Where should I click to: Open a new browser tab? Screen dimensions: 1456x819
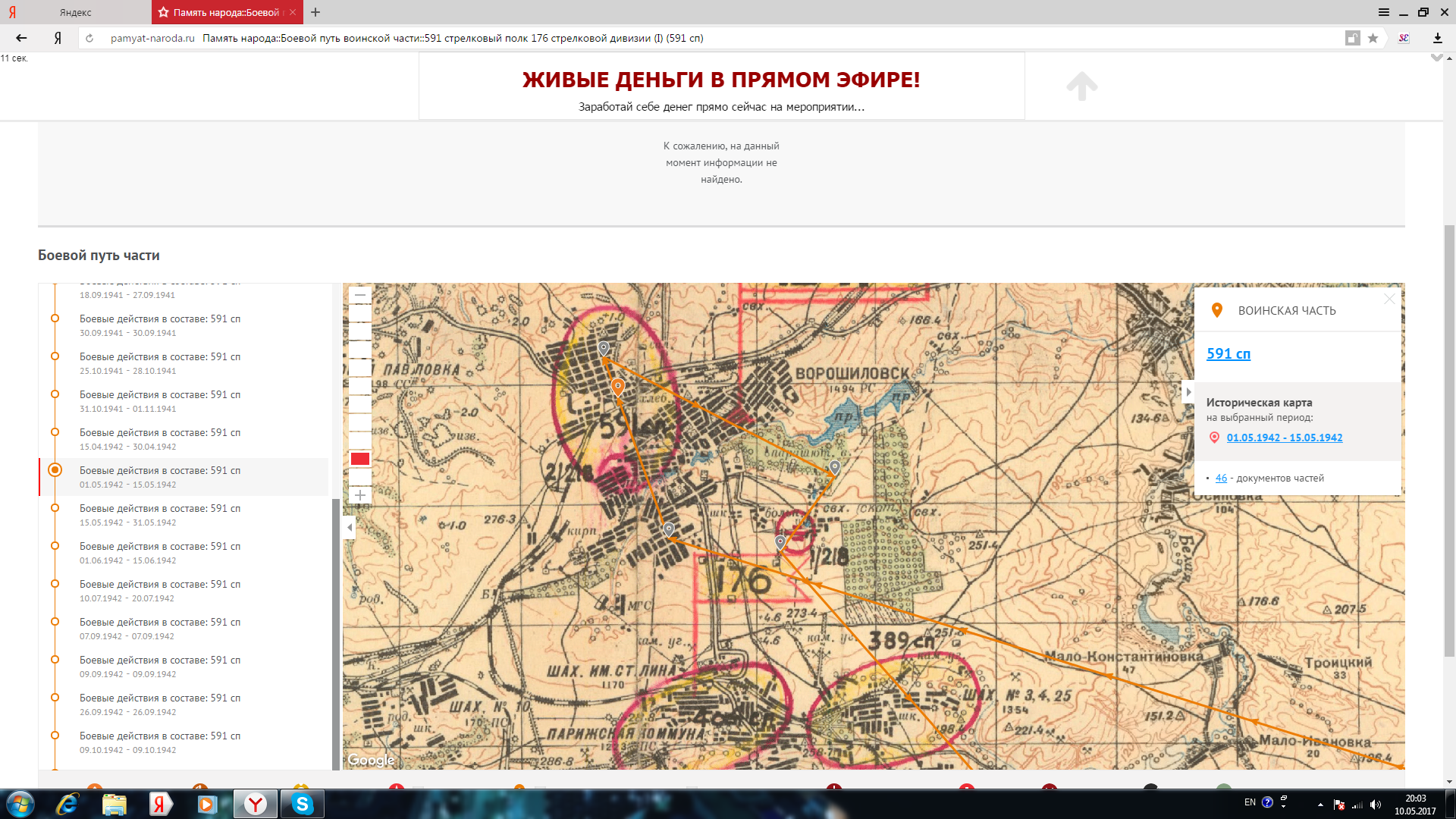point(315,12)
